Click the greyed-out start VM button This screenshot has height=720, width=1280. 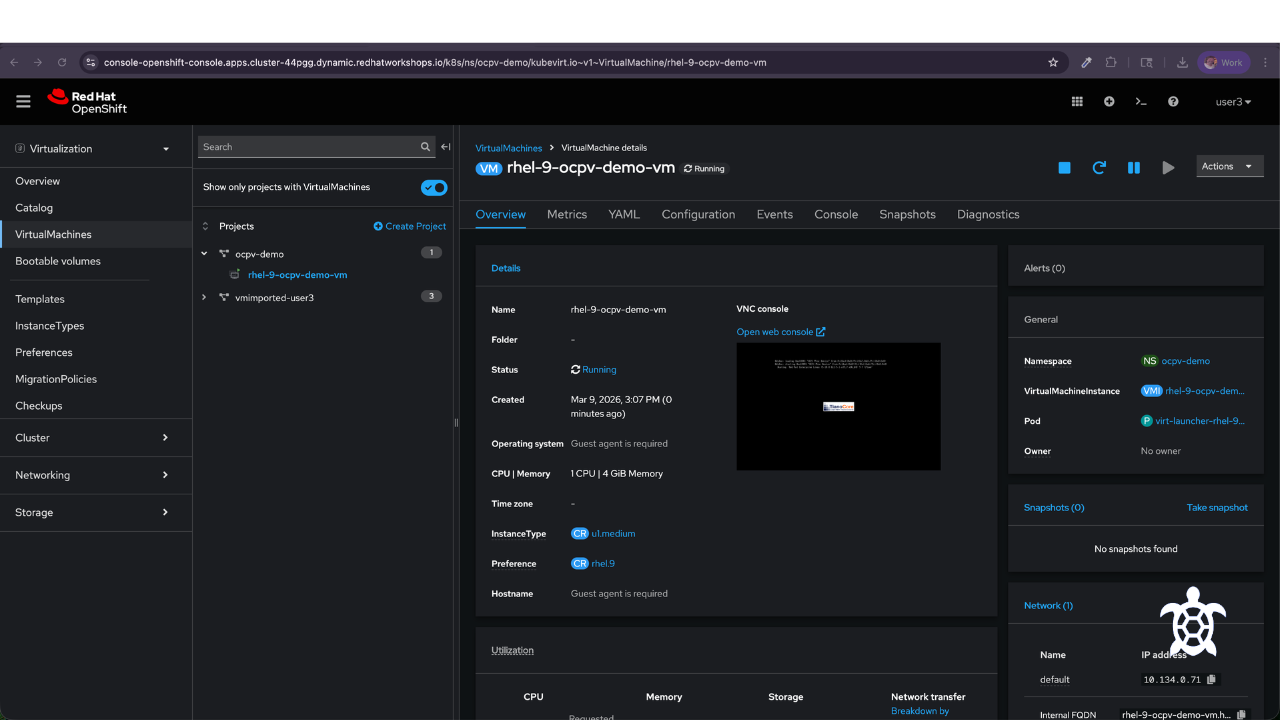[x=1168, y=168]
